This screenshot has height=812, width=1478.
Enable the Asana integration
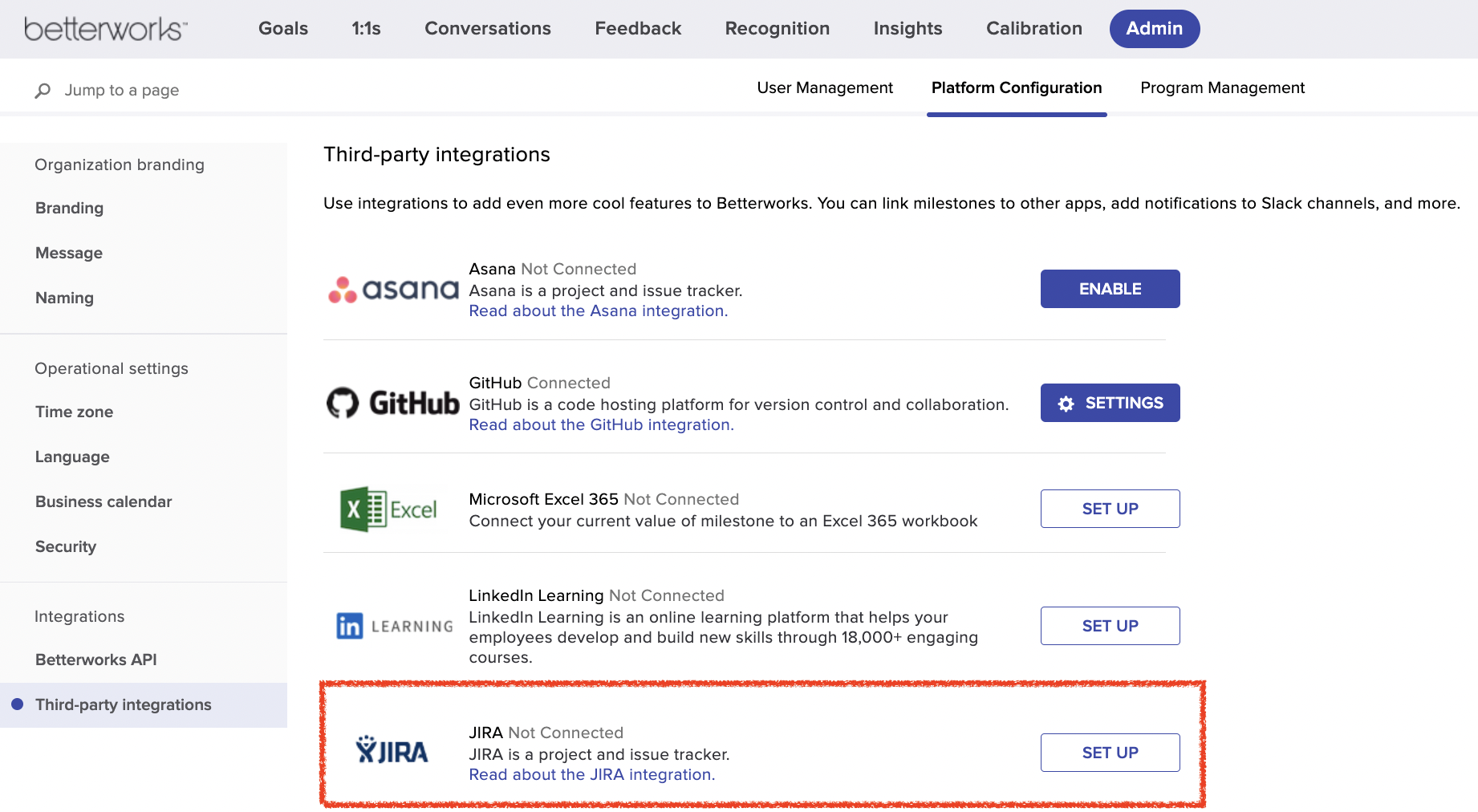click(1110, 289)
